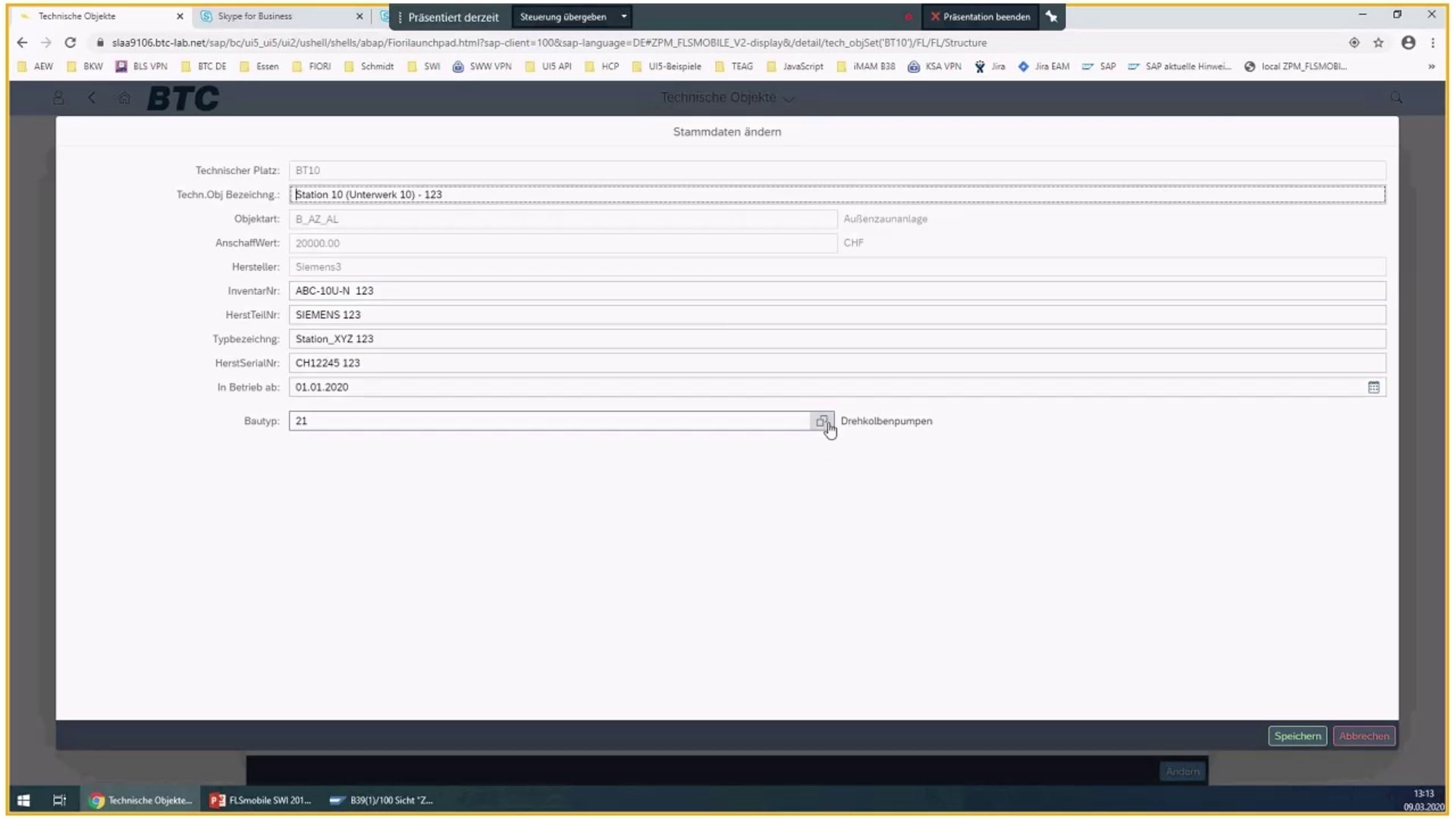
Task: Navigate back using the Fiori back arrow
Action: point(92,98)
